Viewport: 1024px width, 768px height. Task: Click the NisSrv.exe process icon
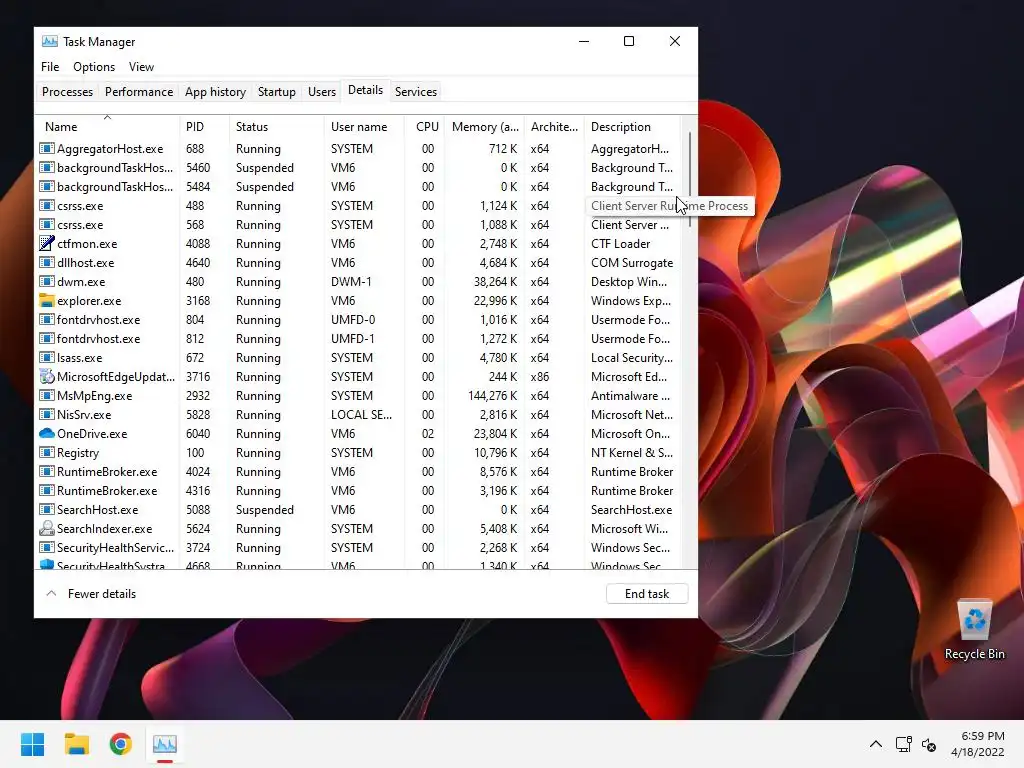click(x=46, y=415)
